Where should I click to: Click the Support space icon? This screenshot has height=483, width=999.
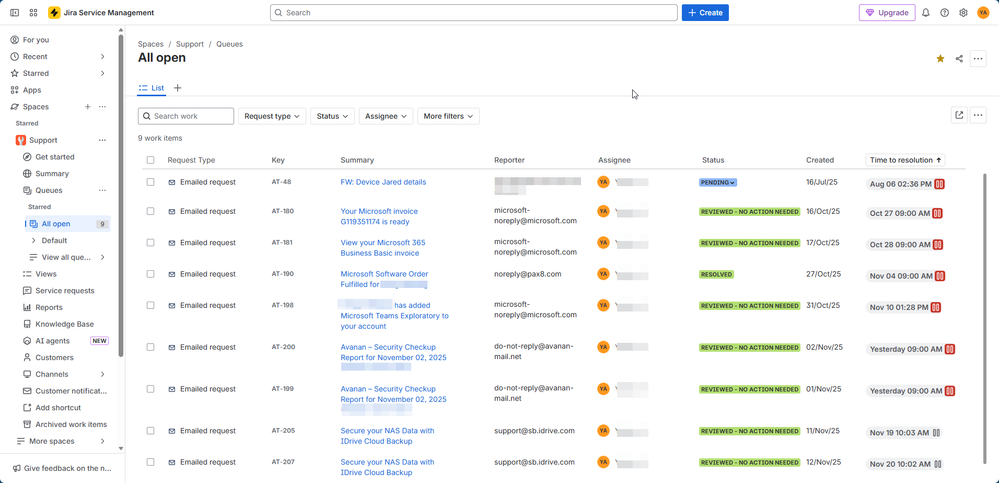coord(20,140)
